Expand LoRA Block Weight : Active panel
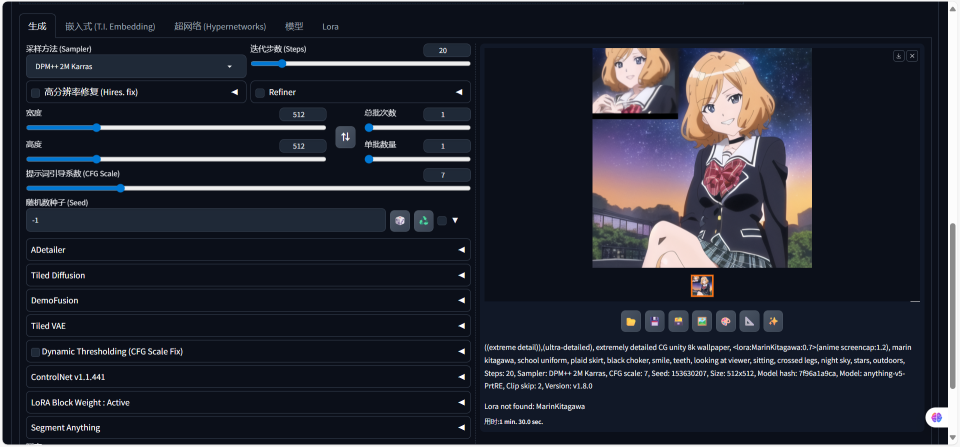This screenshot has width=960, height=447. (249, 402)
